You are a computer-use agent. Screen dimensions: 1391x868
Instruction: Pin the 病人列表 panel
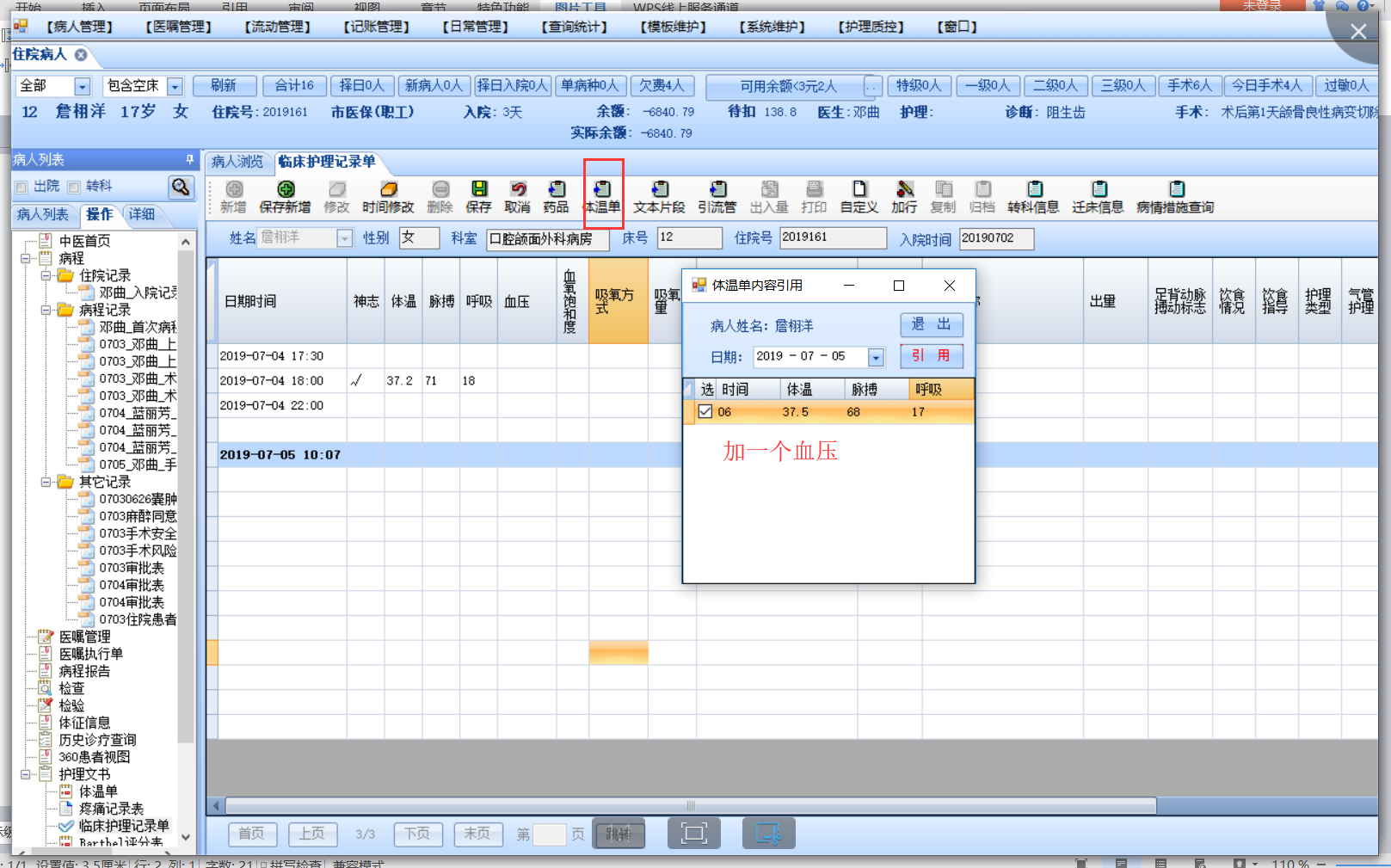click(189, 160)
